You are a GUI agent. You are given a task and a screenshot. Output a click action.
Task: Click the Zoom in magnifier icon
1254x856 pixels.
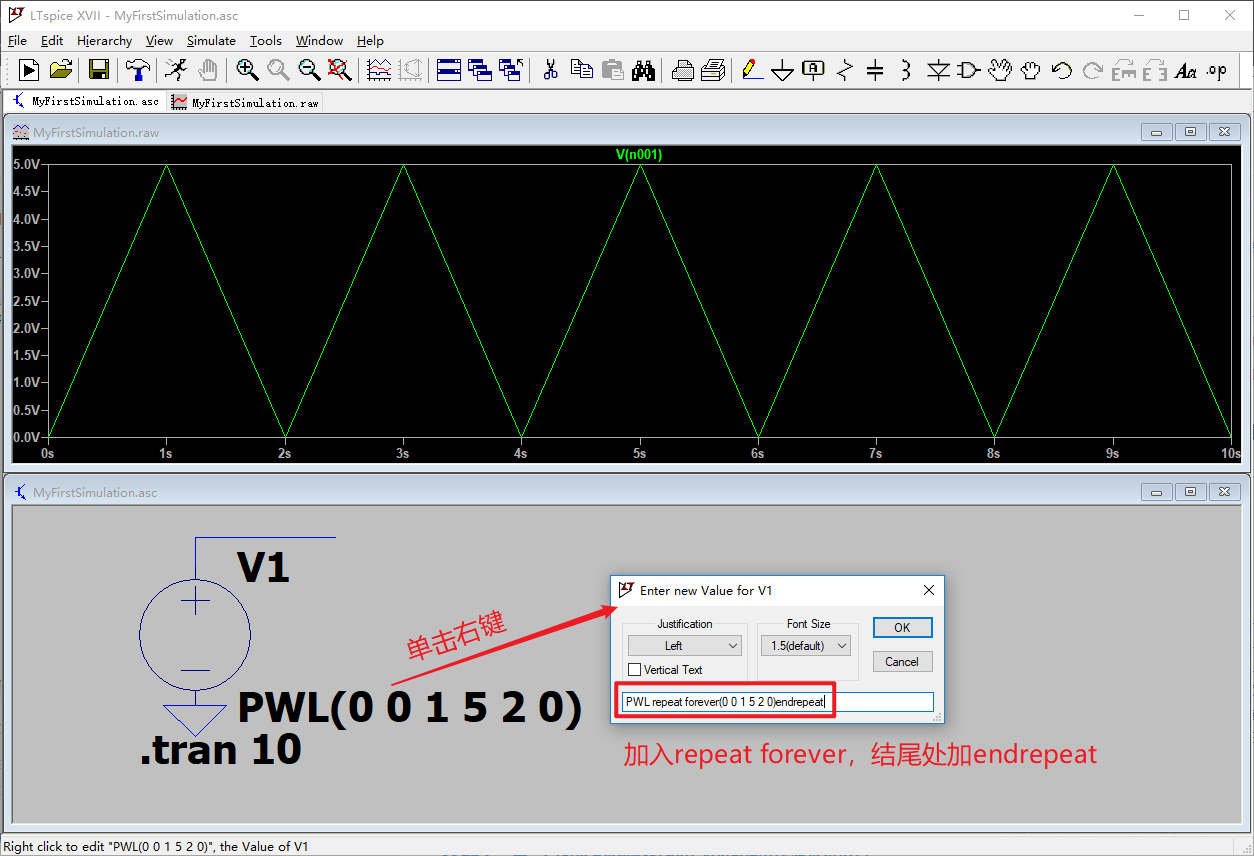pyautogui.click(x=246, y=70)
